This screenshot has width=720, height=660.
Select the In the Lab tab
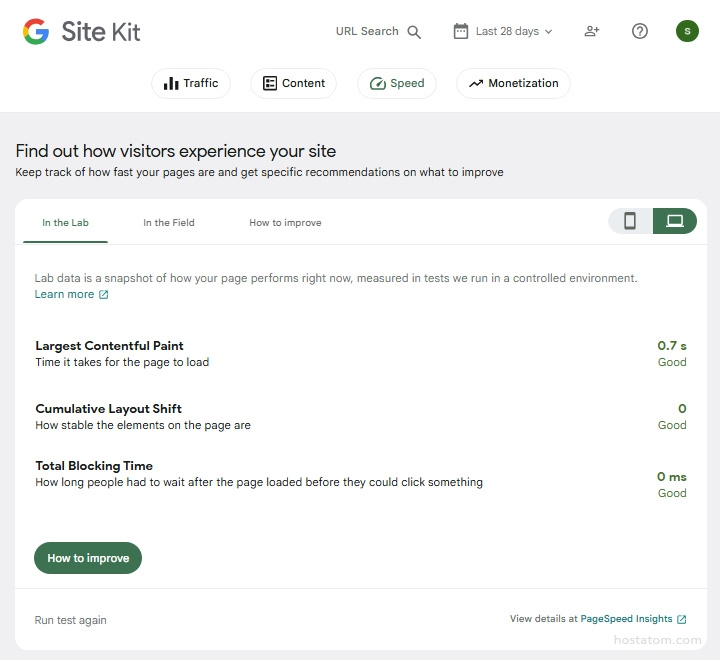click(x=65, y=223)
